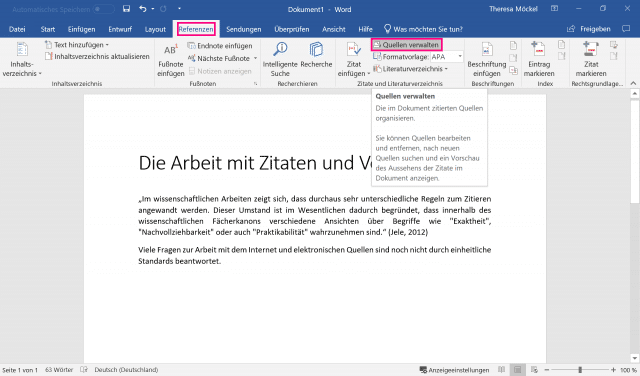Expand the Undo history dropdown arrow
The image size is (640, 376).
[153, 9]
